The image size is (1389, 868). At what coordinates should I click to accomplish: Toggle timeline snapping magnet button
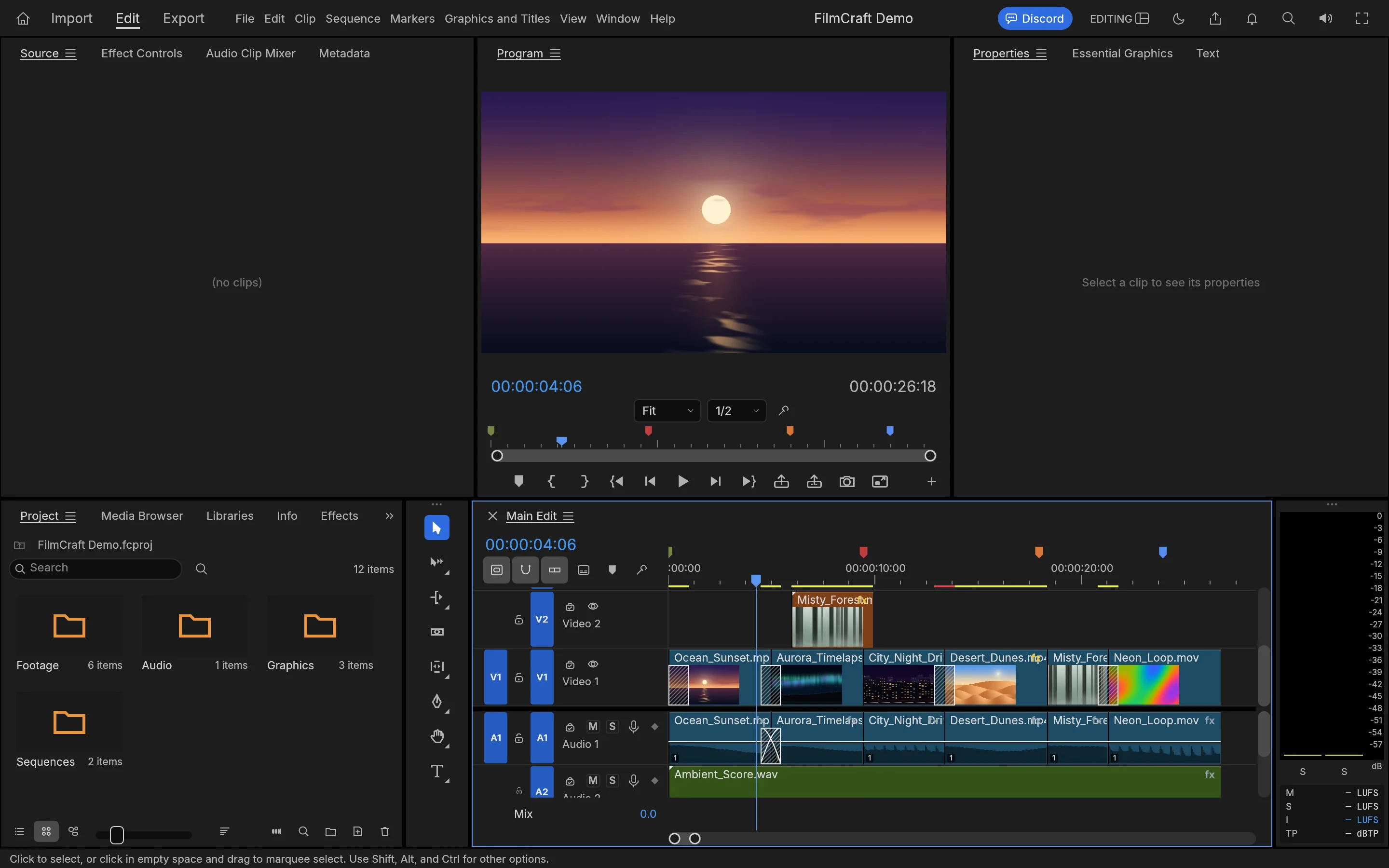click(x=525, y=570)
